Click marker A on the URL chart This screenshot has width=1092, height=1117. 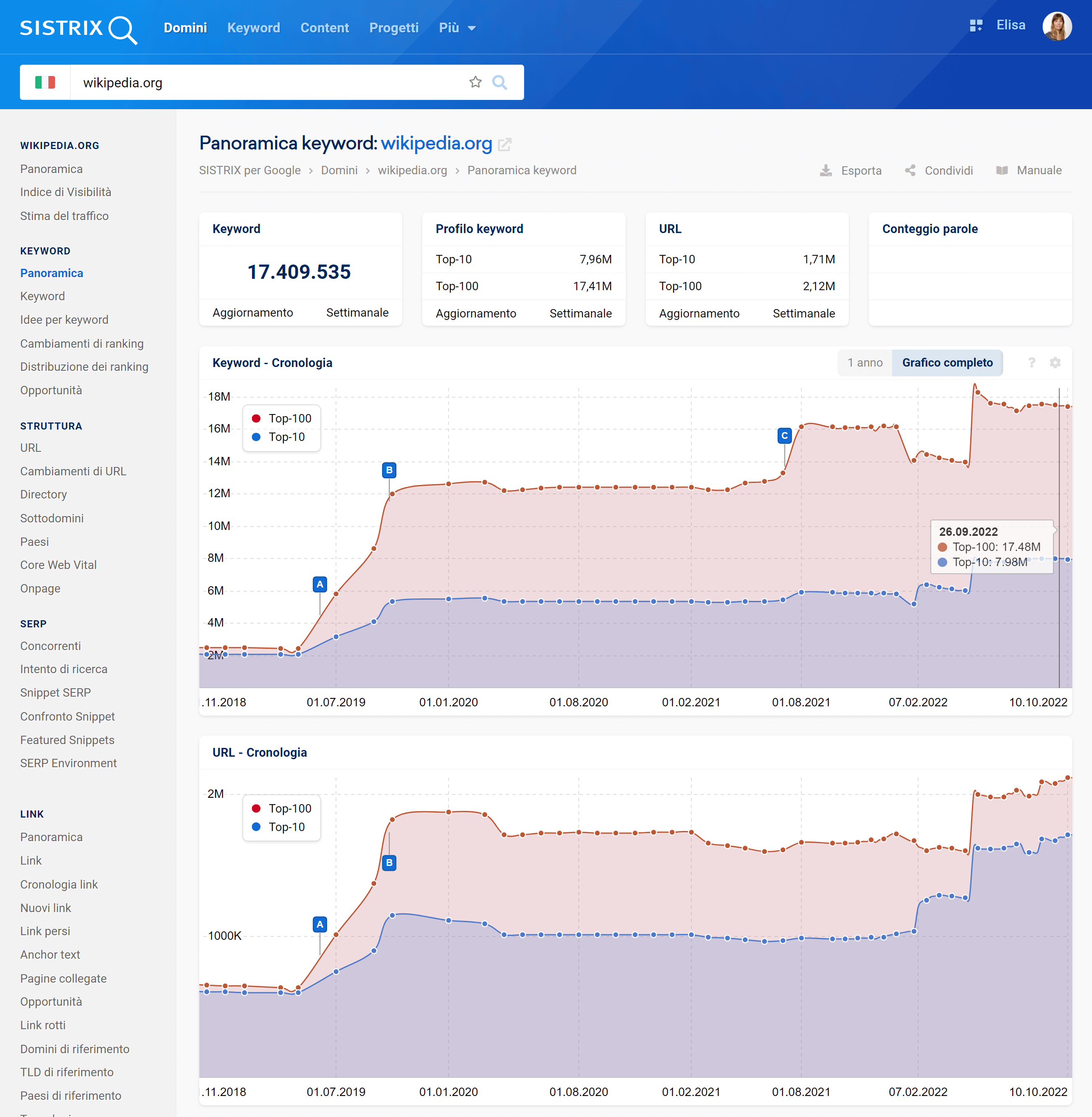[320, 924]
